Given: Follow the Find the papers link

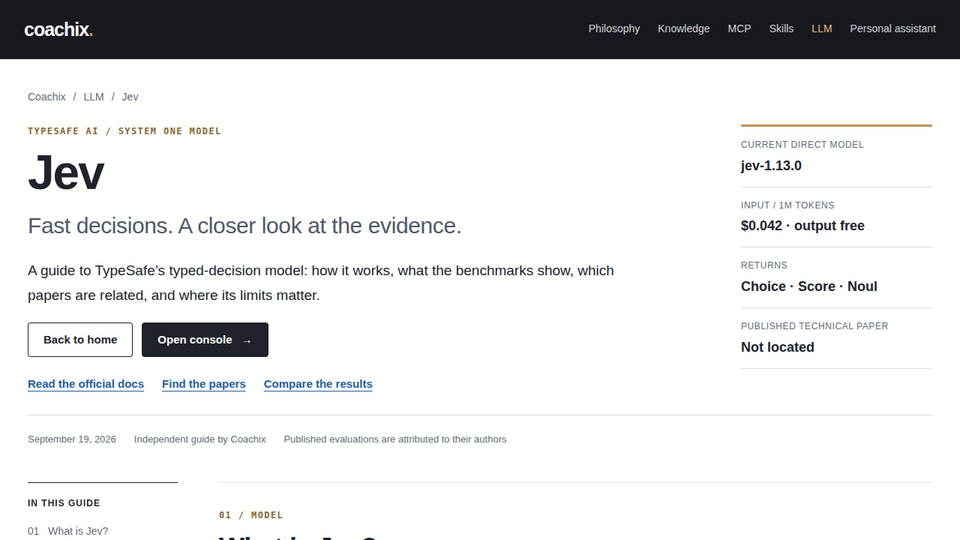Looking at the screenshot, I should point(204,384).
